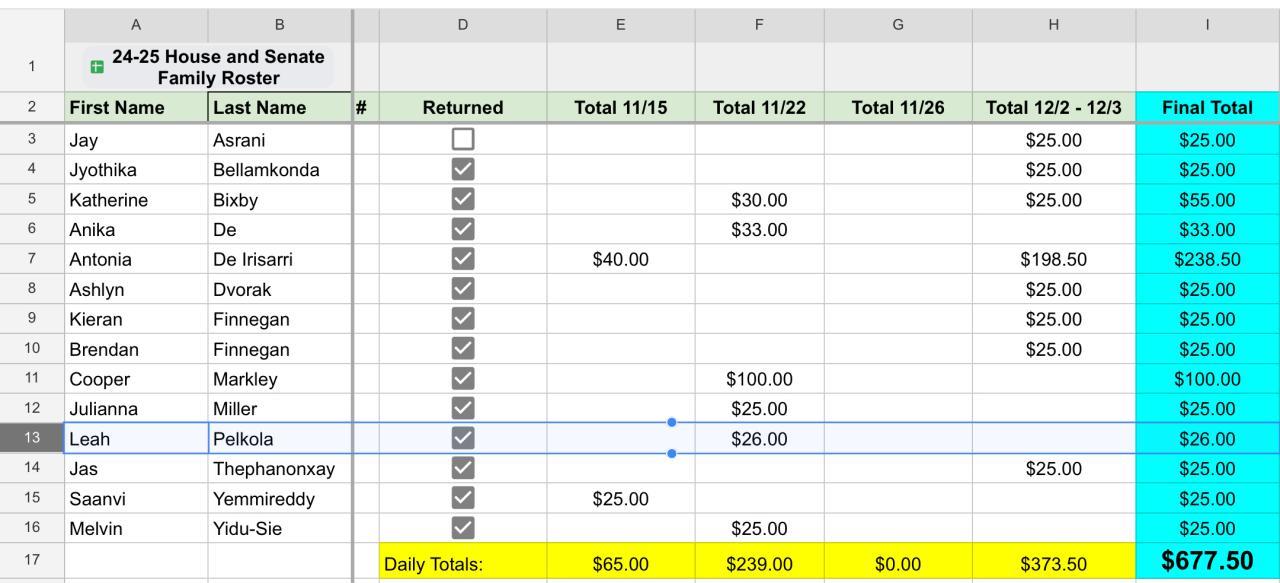Select the Final Total header cell
The width and height of the screenshot is (1280, 583).
[x=1207, y=107]
